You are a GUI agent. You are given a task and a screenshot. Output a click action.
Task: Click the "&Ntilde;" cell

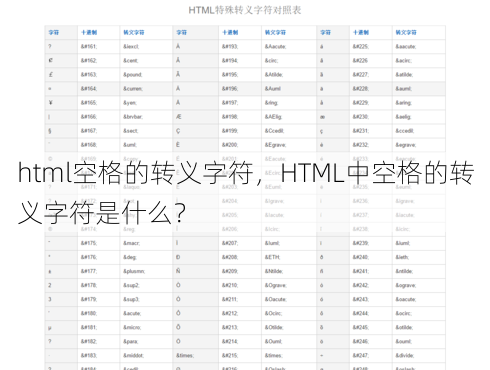point(289,271)
